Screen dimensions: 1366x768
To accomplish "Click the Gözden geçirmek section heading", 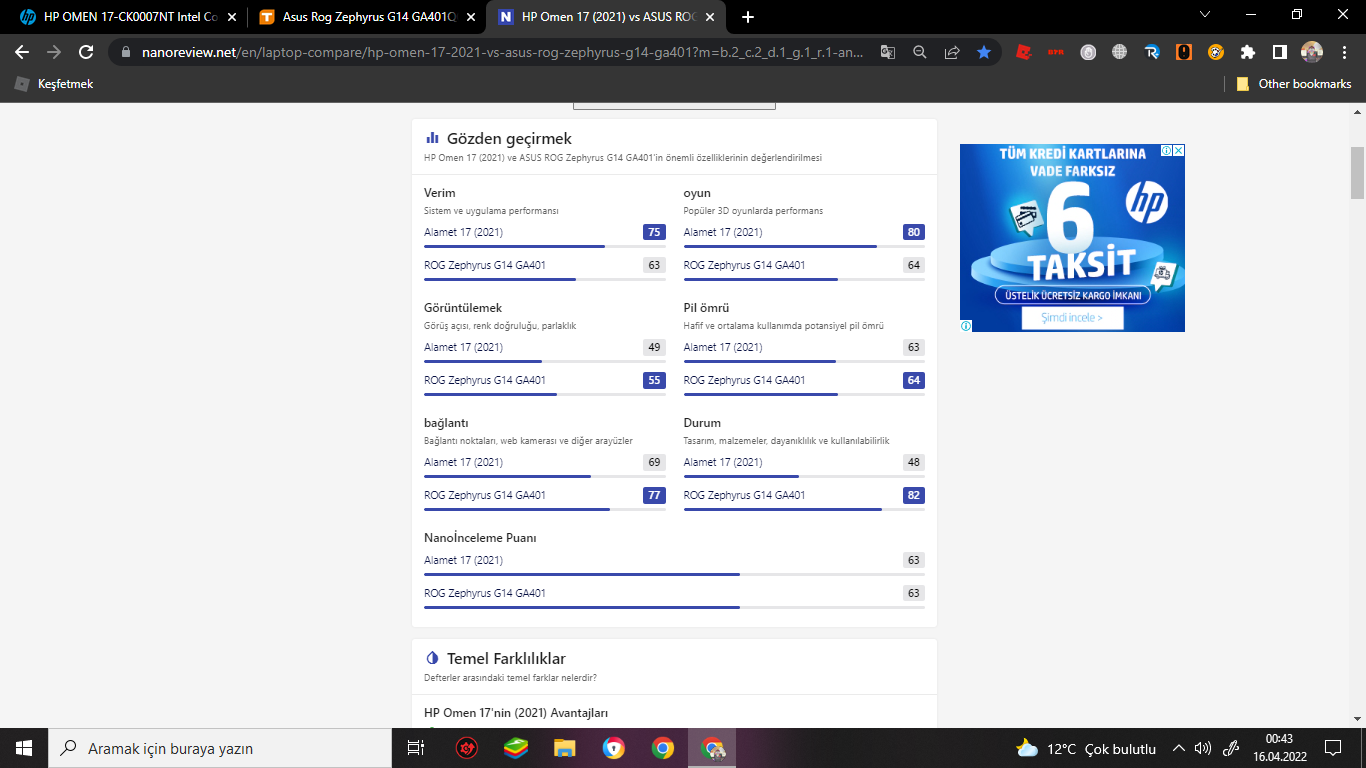I will pos(509,139).
